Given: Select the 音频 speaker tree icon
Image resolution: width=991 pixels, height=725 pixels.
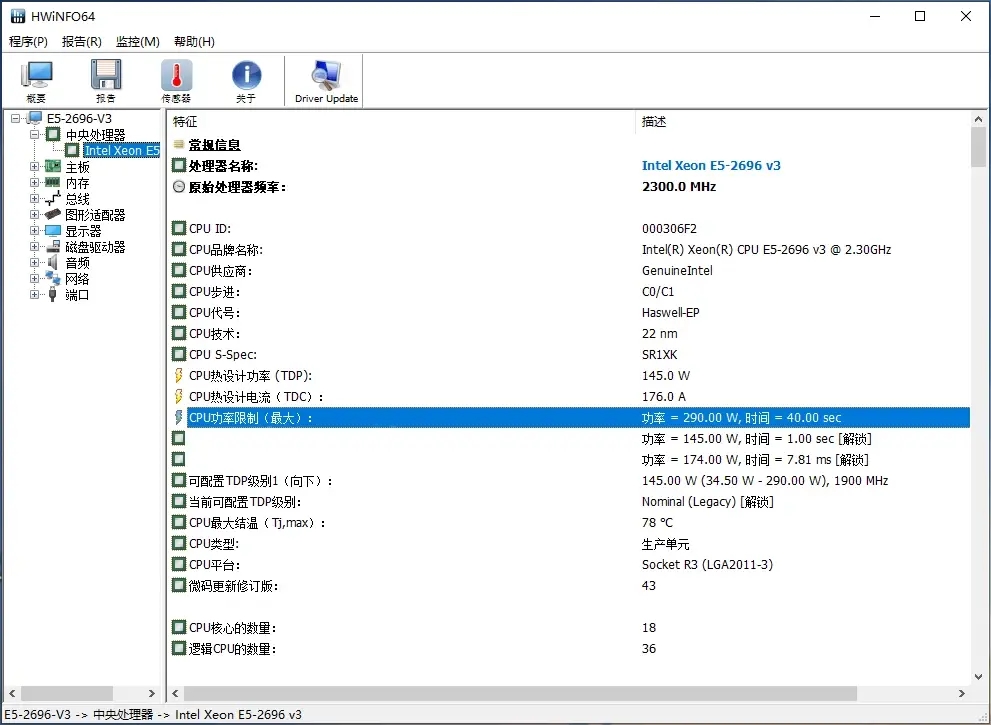Looking at the screenshot, I should coord(53,263).
